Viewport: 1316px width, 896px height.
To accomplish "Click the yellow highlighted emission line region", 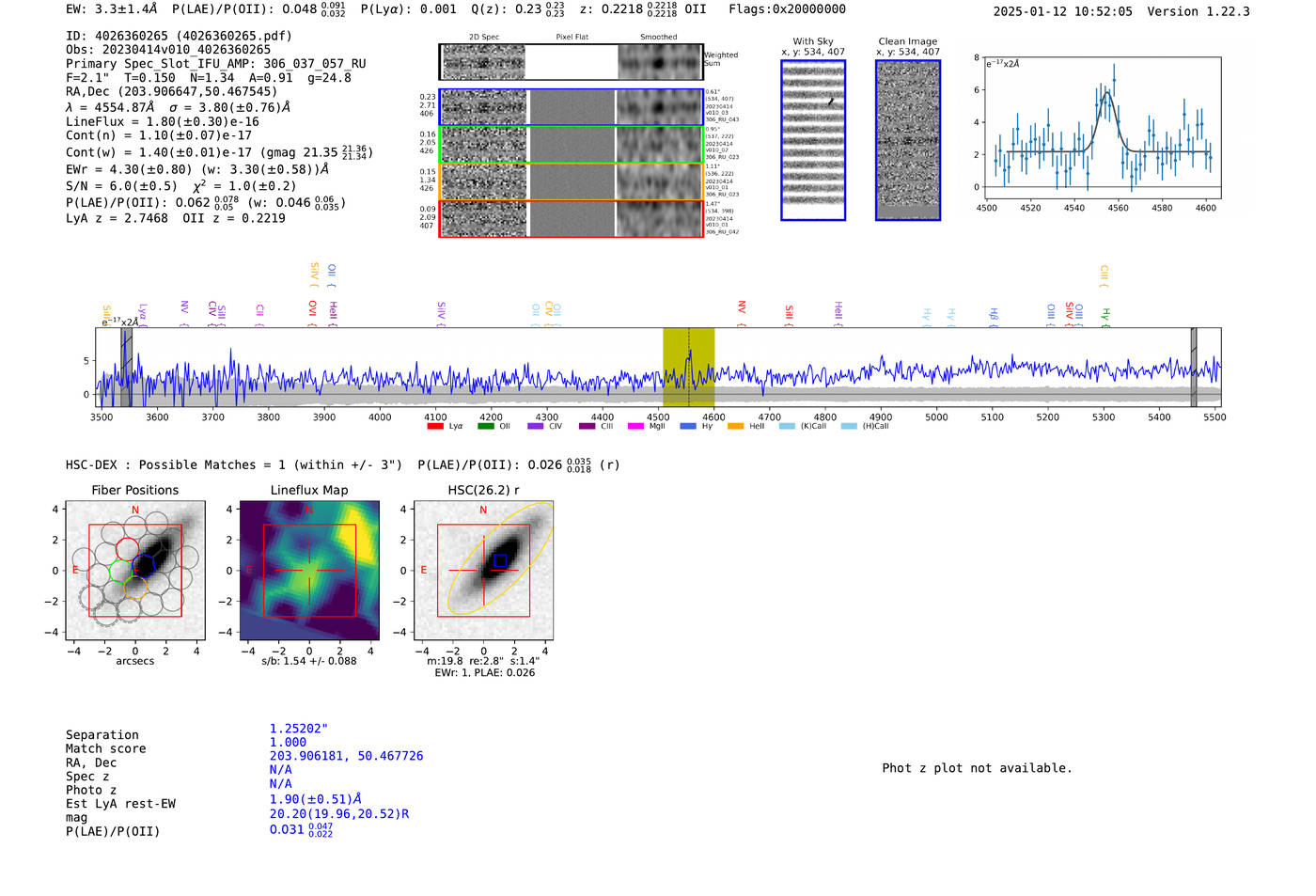I will coord(688,368).
